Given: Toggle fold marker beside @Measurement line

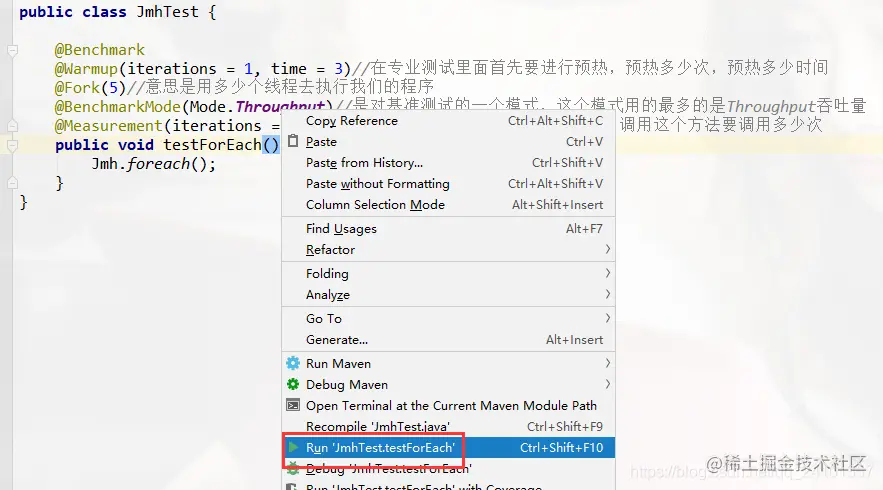Looking at the screenshot, I should [12, 126].
